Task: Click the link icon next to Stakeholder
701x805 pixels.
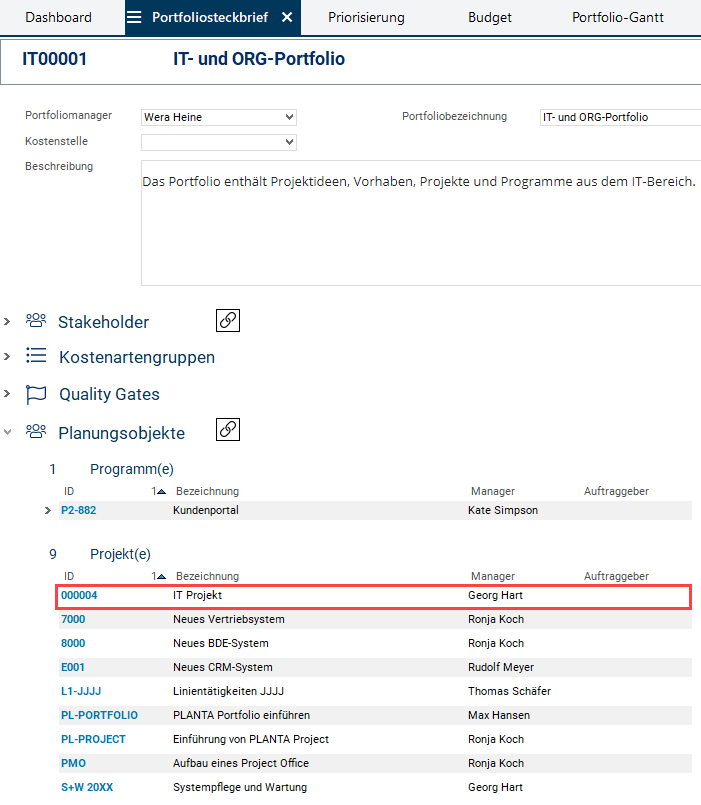Action: [x=228, y=321]
